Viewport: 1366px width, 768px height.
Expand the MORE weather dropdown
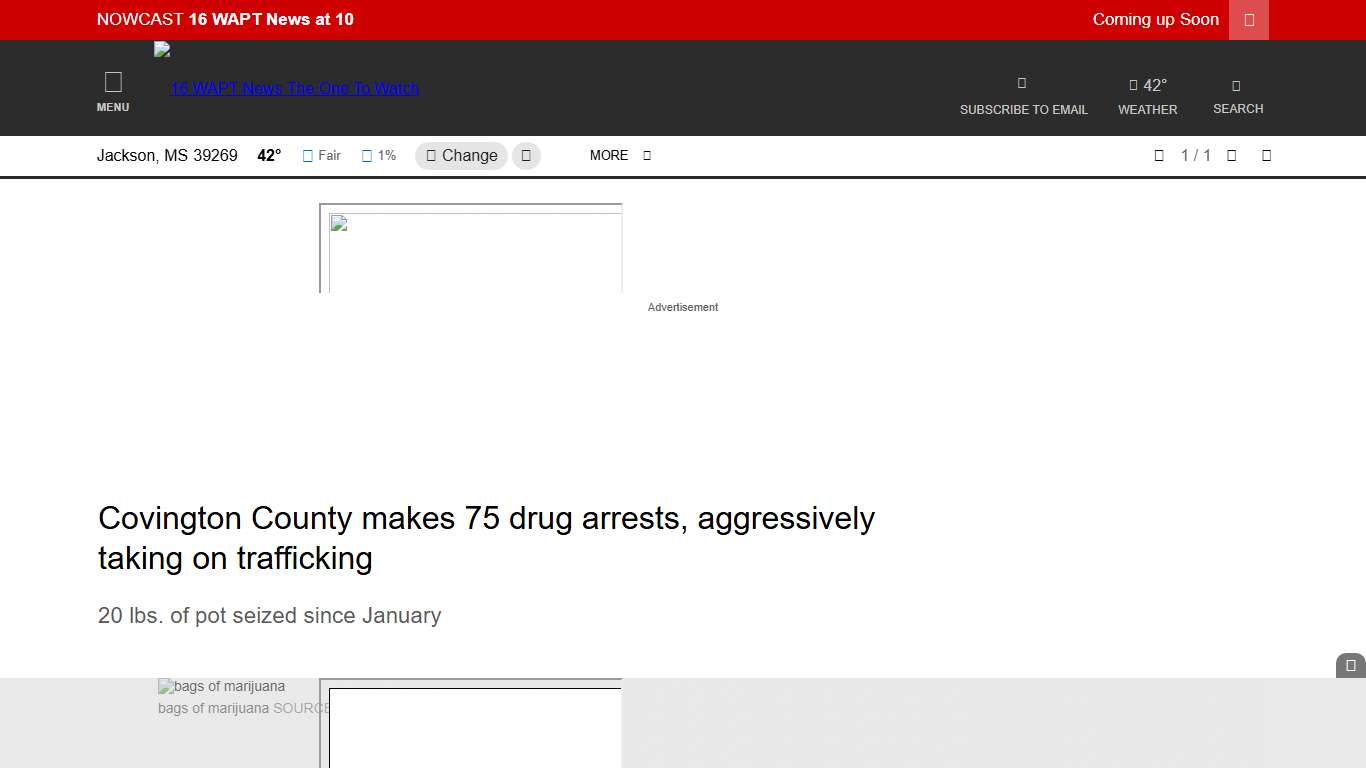[620, 155]
